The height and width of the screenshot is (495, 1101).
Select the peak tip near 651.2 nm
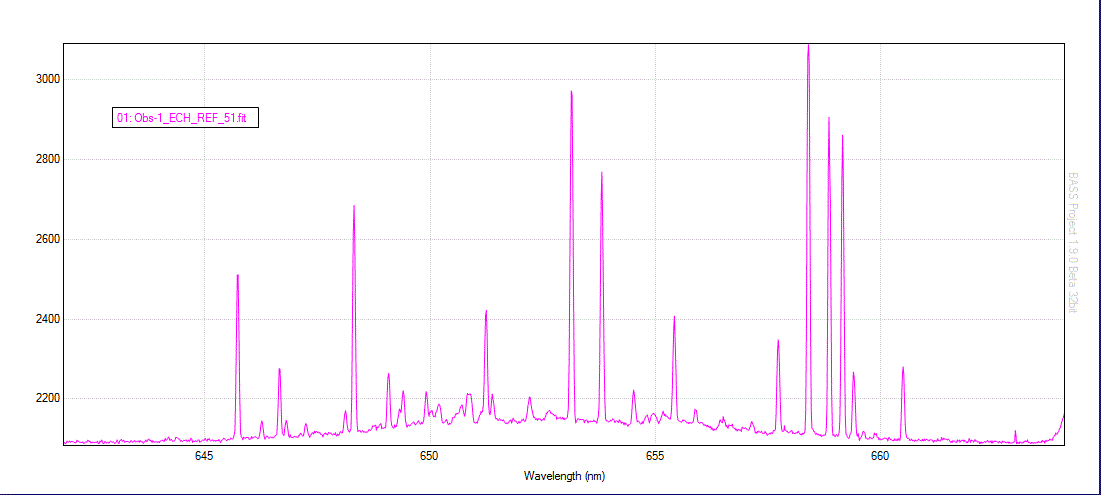(486, 311)
